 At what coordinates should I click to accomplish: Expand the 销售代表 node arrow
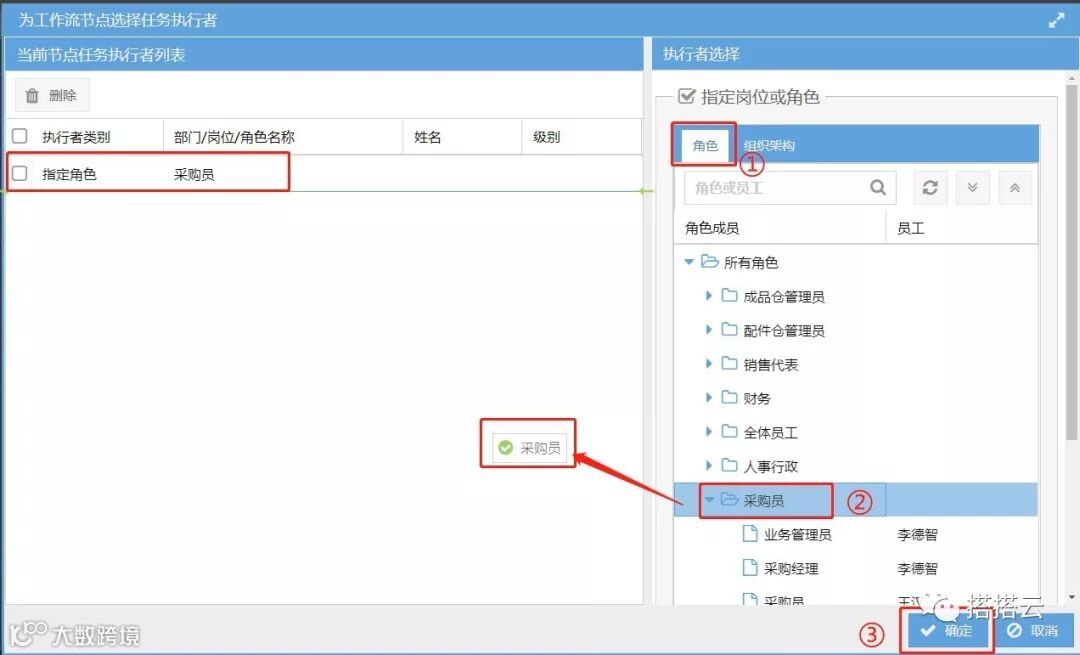pos(709,363)
